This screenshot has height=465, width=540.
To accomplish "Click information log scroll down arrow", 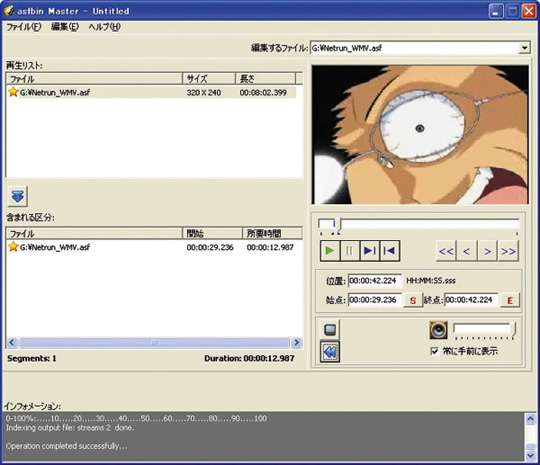I will pyautogui.click(x=530, y=456).
